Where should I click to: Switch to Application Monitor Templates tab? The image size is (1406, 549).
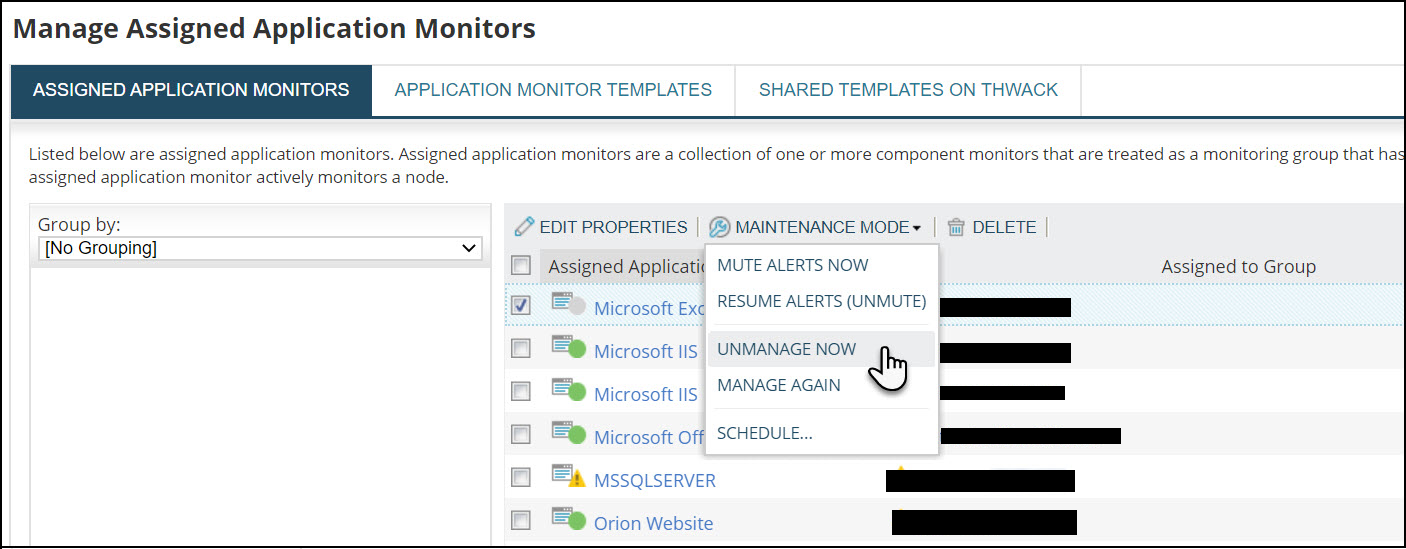coord(553,90)
